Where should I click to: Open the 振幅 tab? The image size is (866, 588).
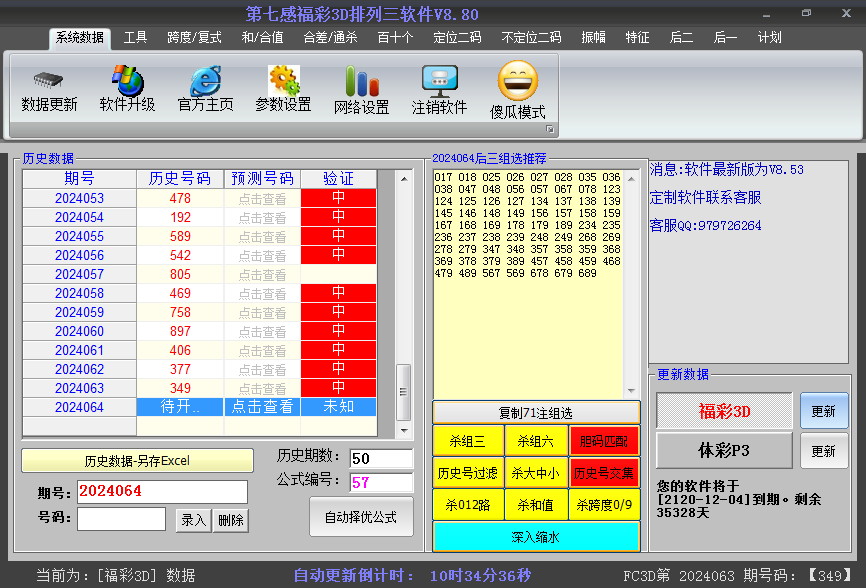[x=594, y=38]
